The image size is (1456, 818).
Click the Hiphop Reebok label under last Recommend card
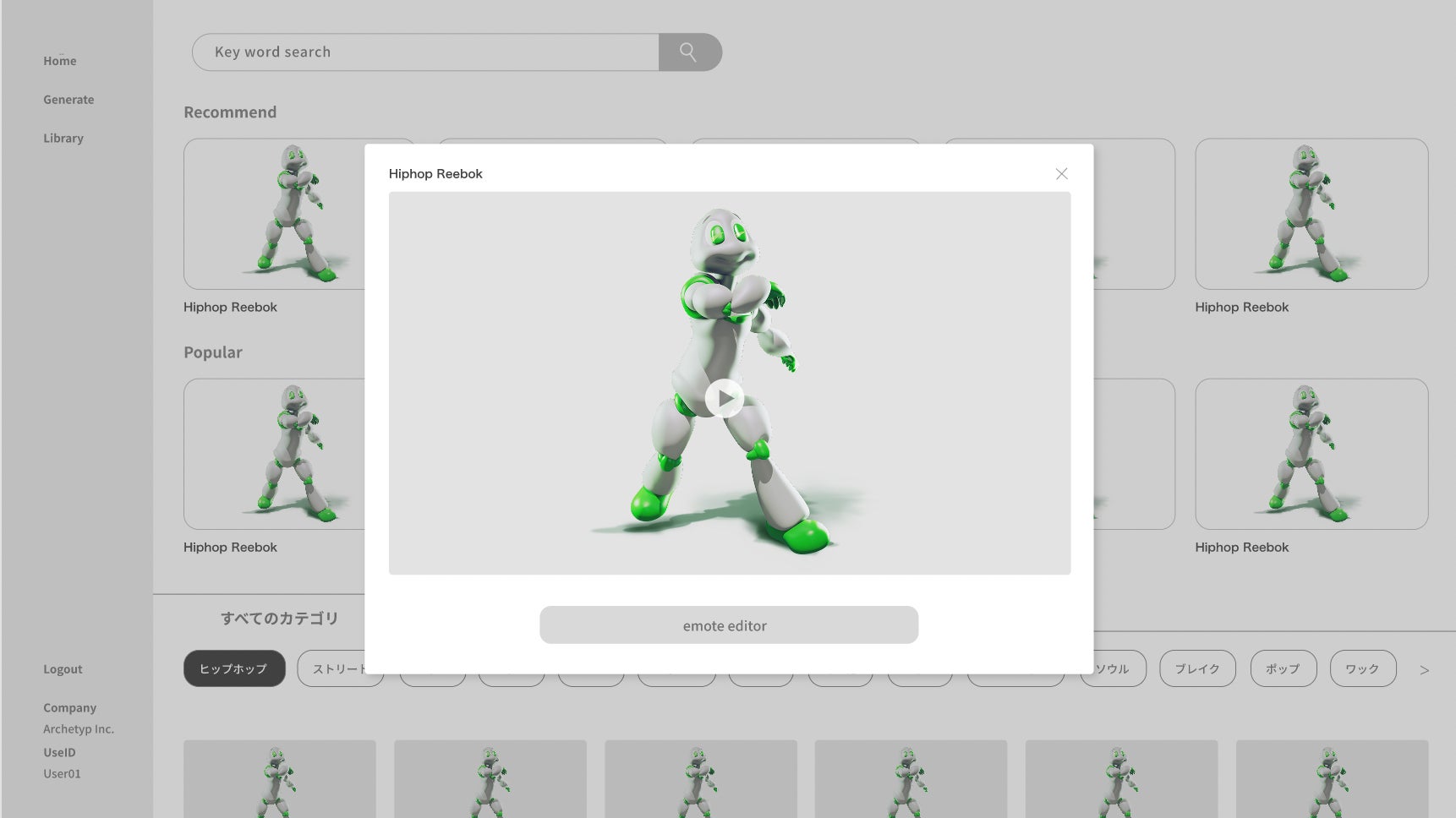click(1242, 308)
